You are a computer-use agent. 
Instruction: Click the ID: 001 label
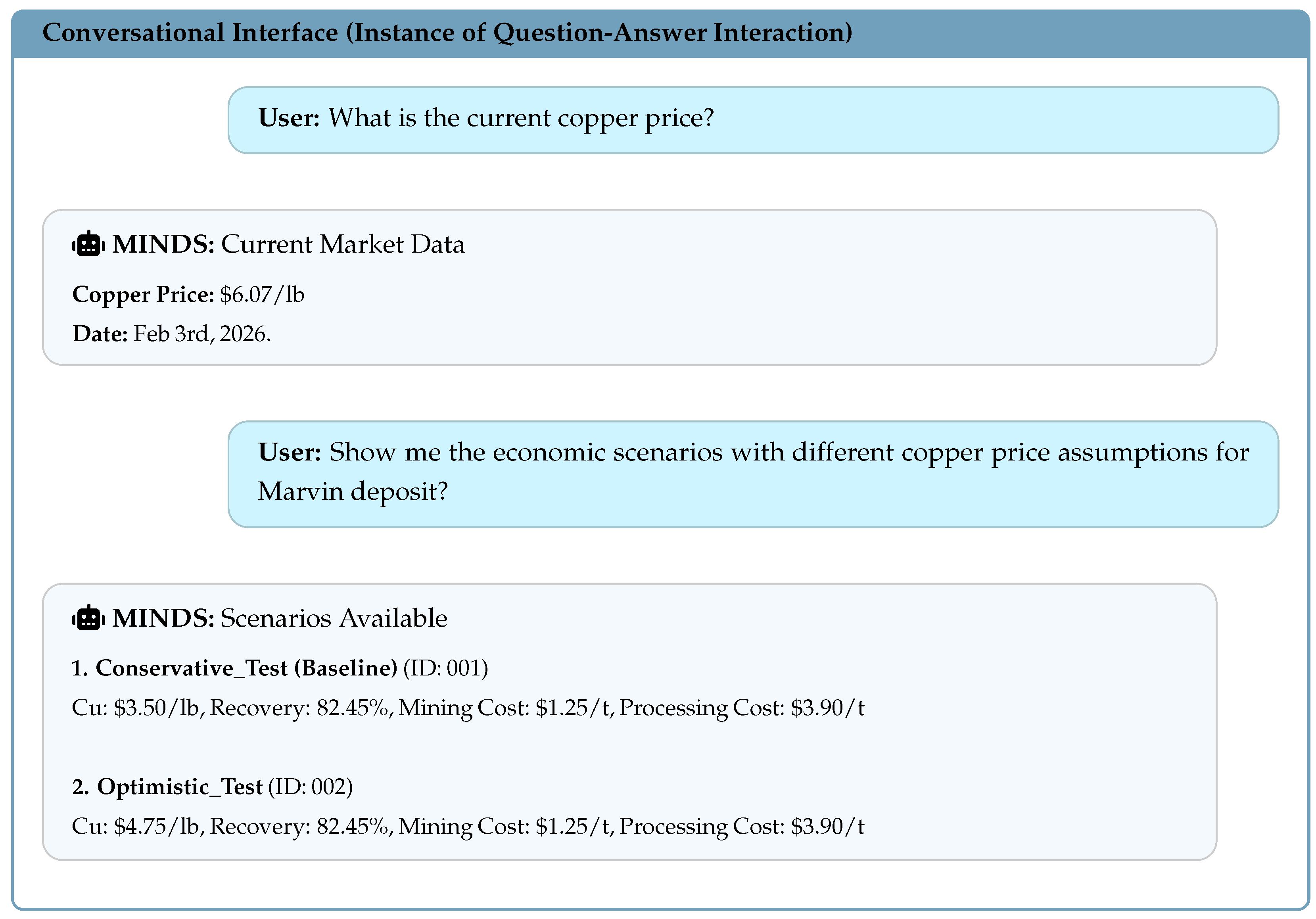(x=446, y=668)
